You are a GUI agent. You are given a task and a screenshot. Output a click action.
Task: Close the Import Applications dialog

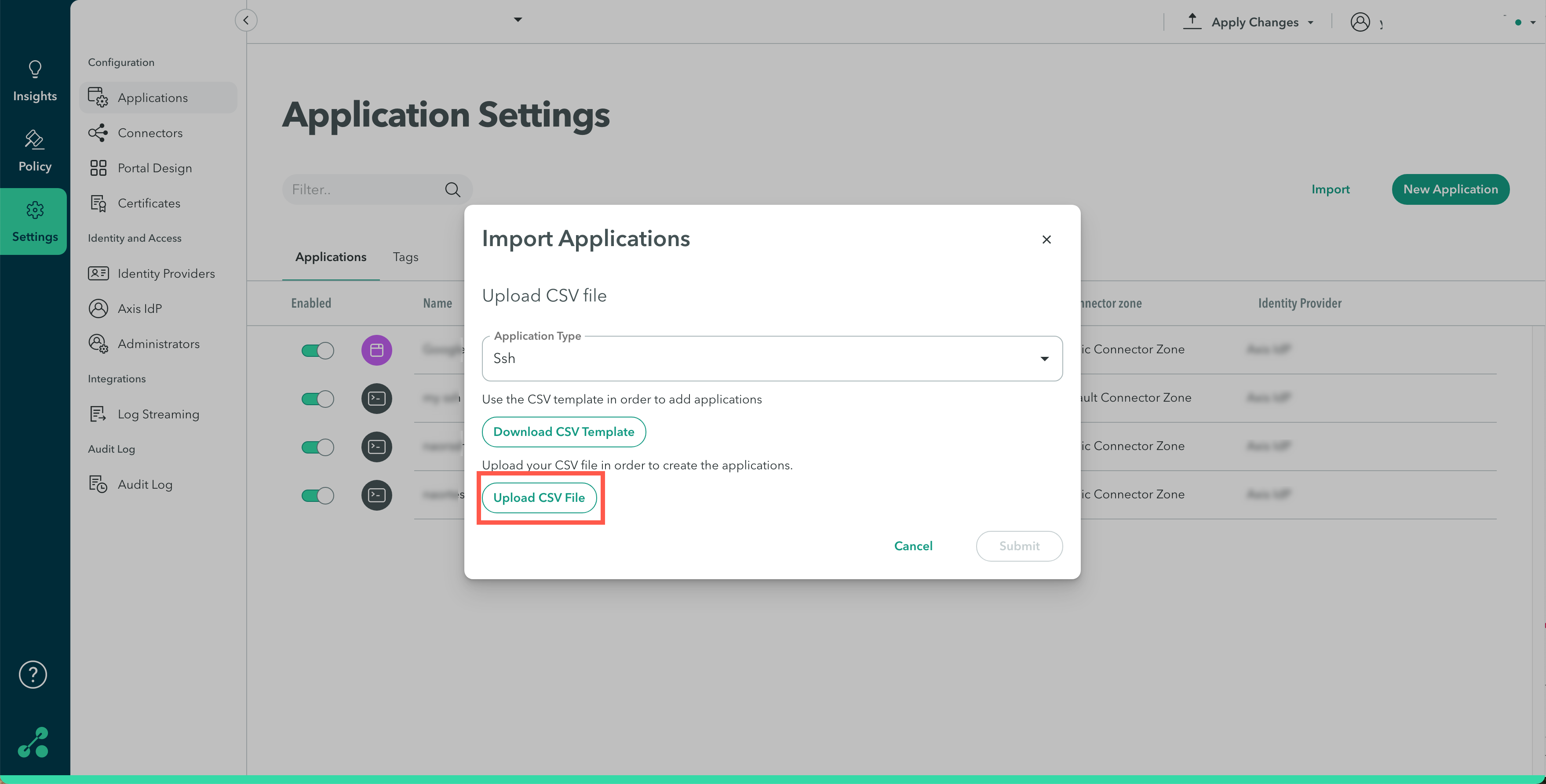tap(1046, 240)
